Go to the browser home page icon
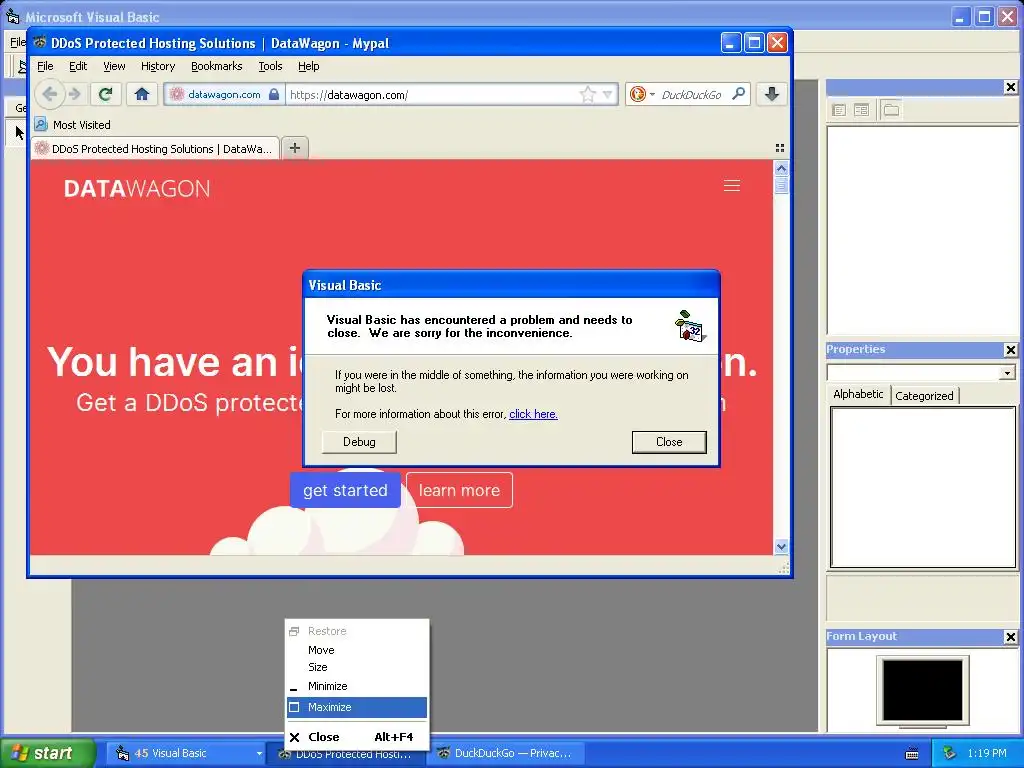1024x768 pixels. (x=142, y=95)
